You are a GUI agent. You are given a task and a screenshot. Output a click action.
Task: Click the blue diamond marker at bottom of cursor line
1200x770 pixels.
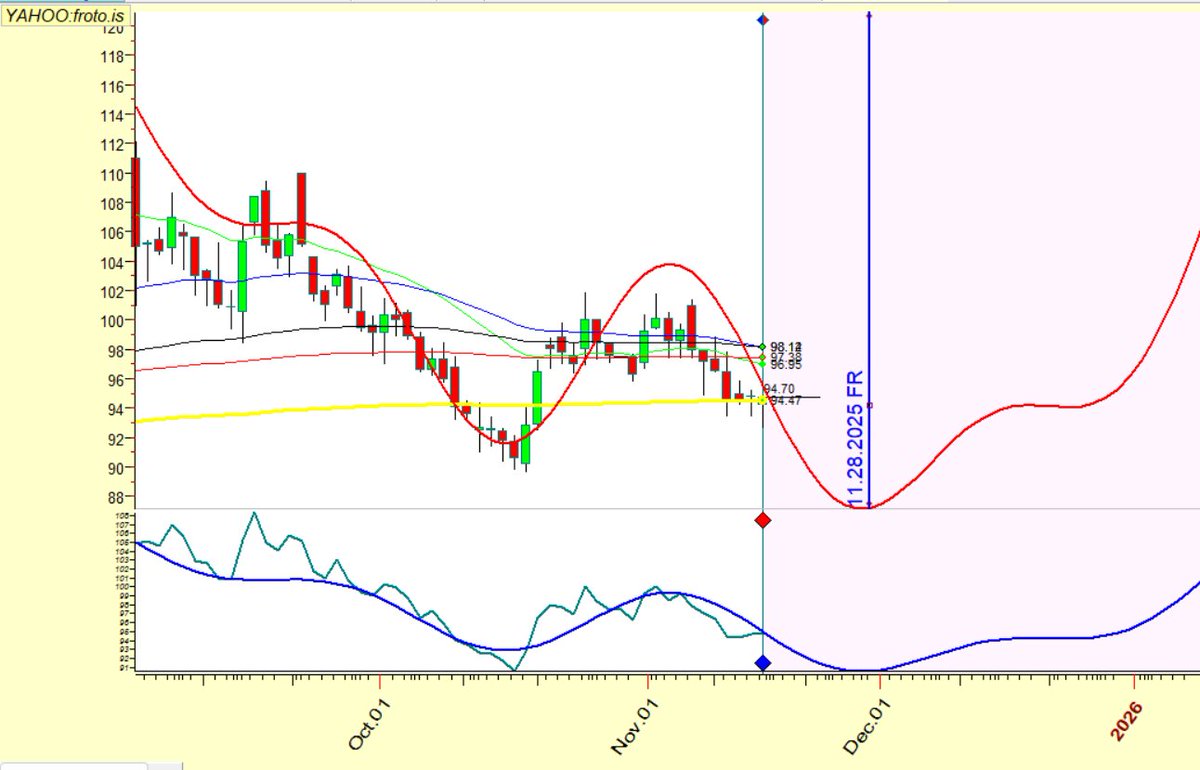tap(763, 662)
